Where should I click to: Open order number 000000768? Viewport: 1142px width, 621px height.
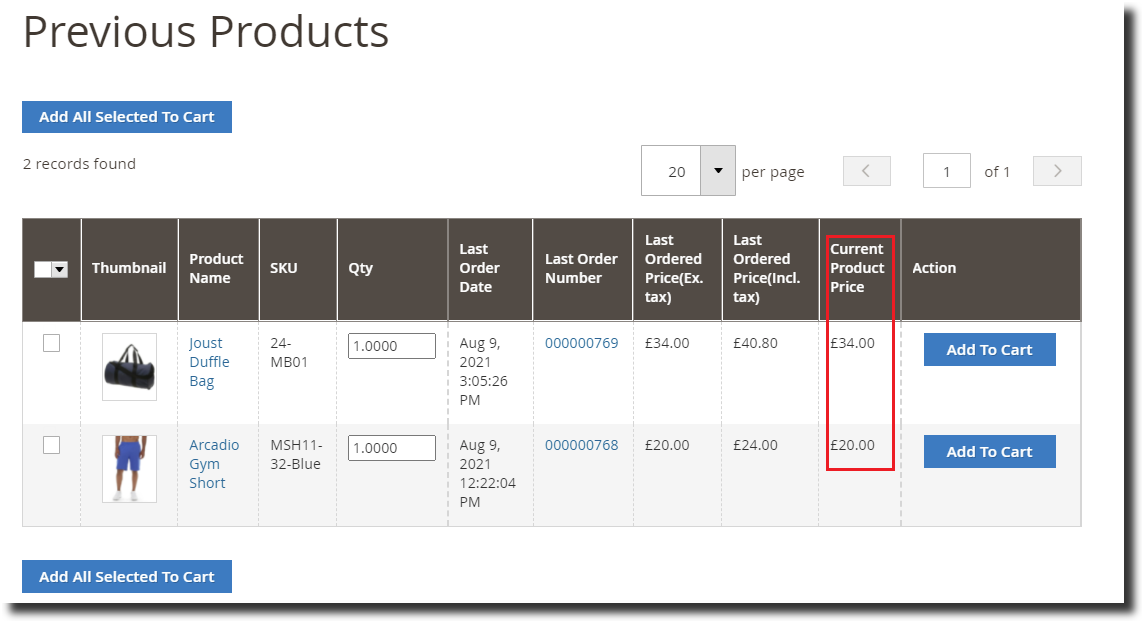coord(582,444)
